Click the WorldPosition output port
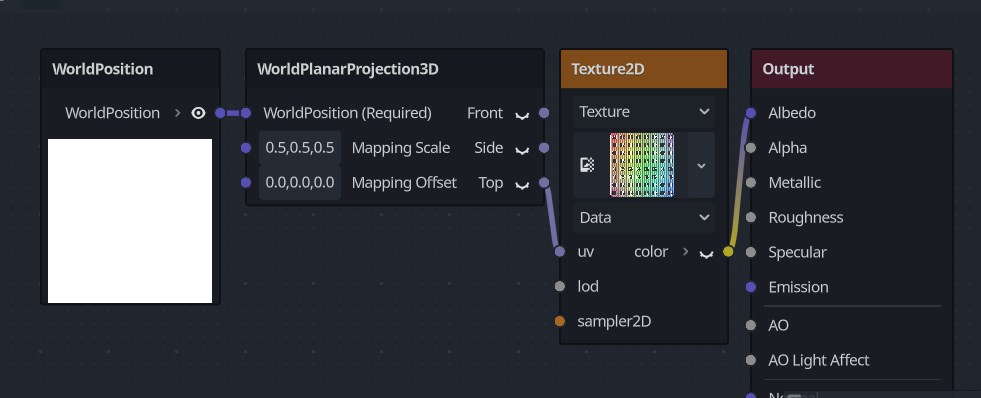981x398 pixels. (x=220, y=113)
